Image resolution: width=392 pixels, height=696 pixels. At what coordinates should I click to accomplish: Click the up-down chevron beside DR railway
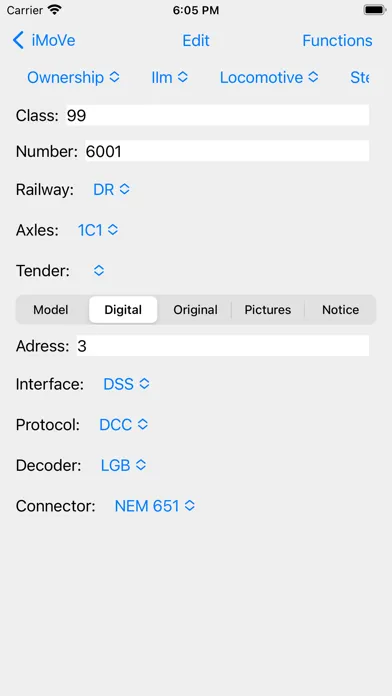[125, 190]
